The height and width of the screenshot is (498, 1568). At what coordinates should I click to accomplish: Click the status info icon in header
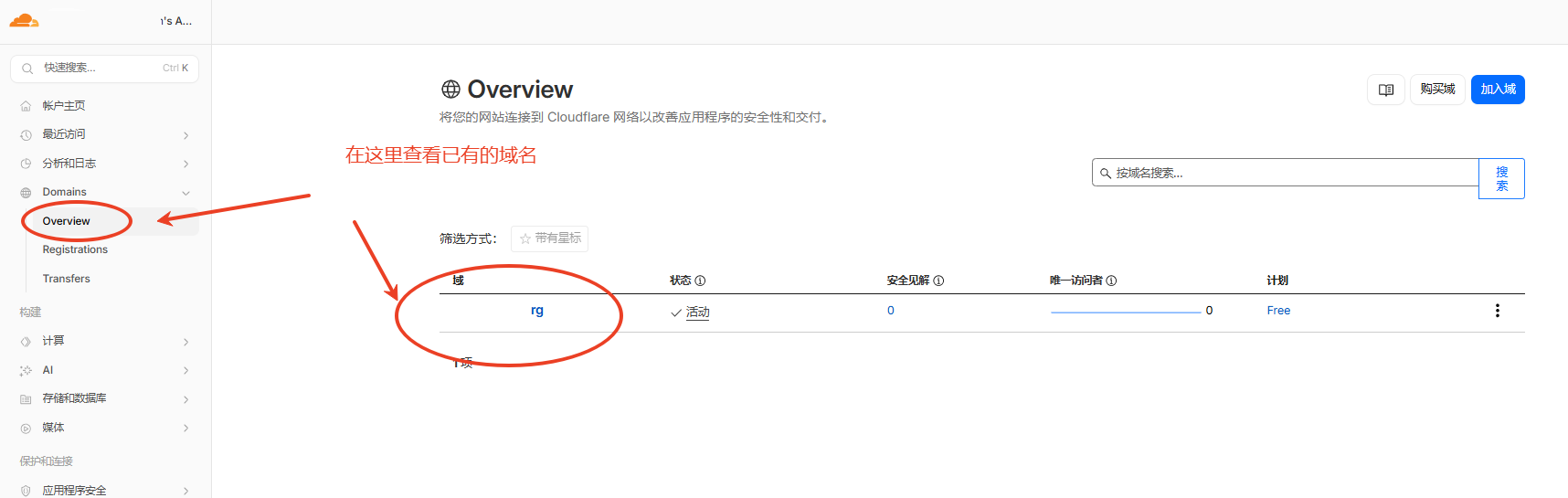tap(700, 281)
